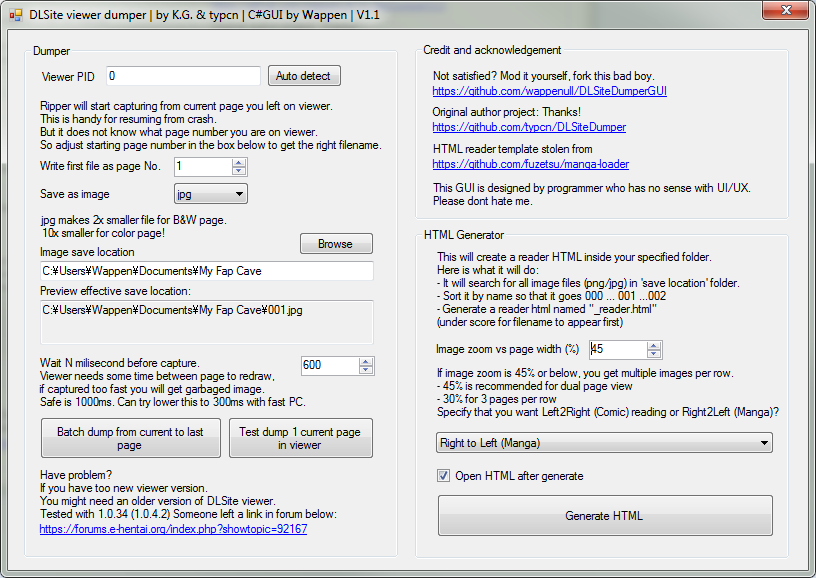Decrease the wait milliseconds stepper
The height and width of the screenshot is (578, 816).
[x=366, y=370]
